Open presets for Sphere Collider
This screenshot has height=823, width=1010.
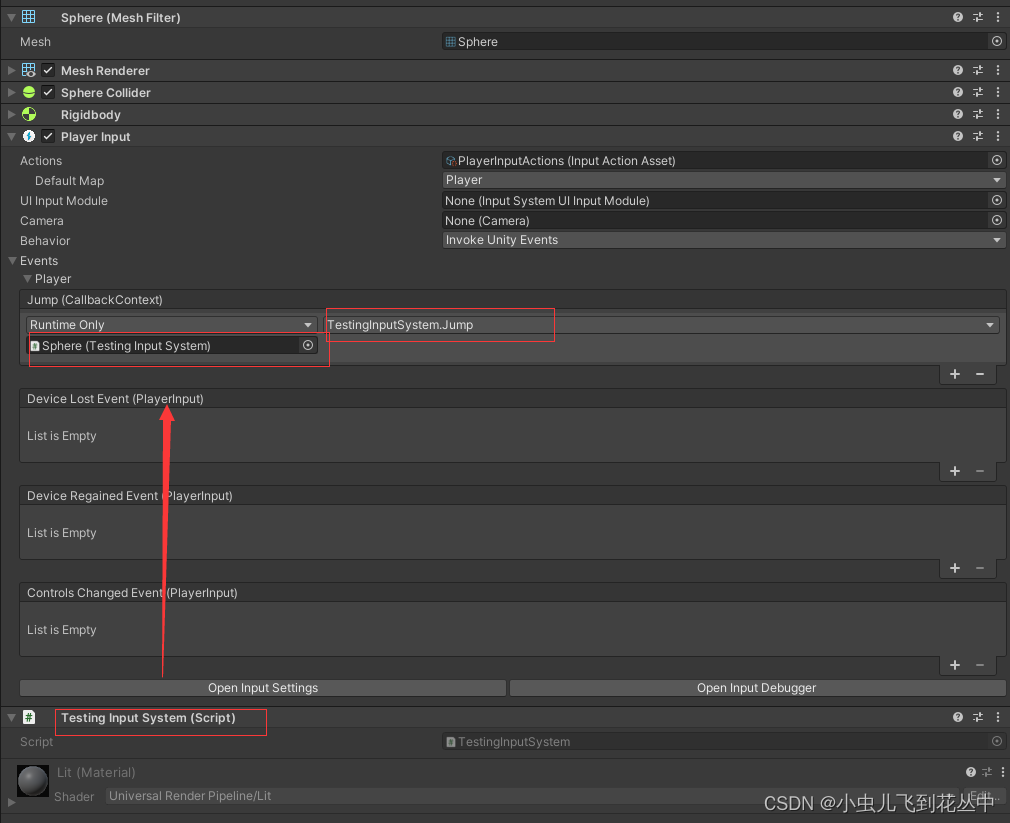point(978,92)
